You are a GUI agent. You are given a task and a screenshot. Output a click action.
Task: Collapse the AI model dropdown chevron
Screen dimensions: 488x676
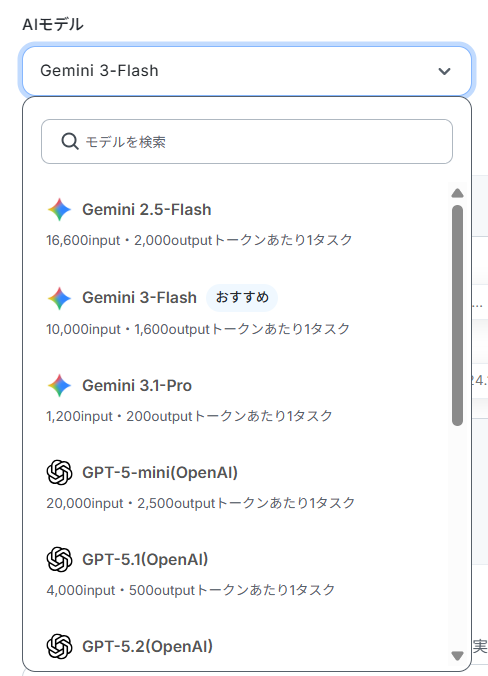[444, 71]
